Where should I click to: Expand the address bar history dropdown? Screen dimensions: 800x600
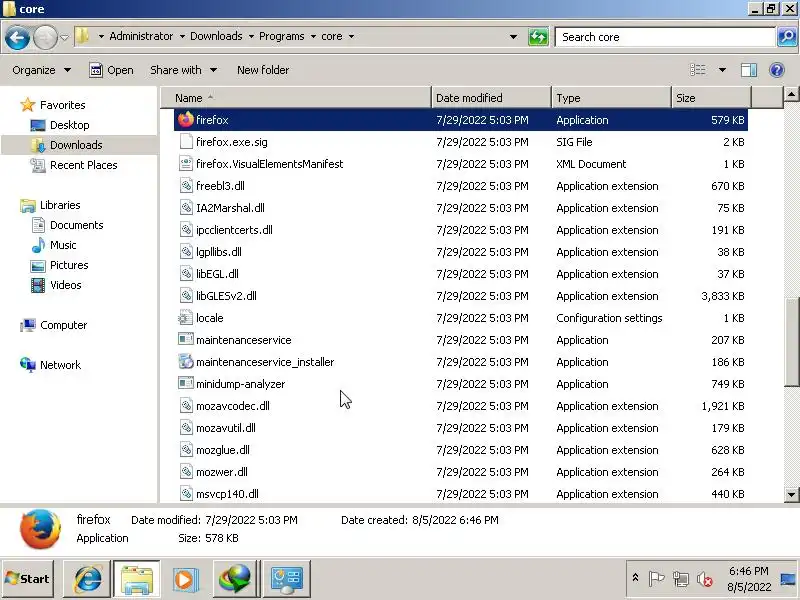[x=514, y=37]
